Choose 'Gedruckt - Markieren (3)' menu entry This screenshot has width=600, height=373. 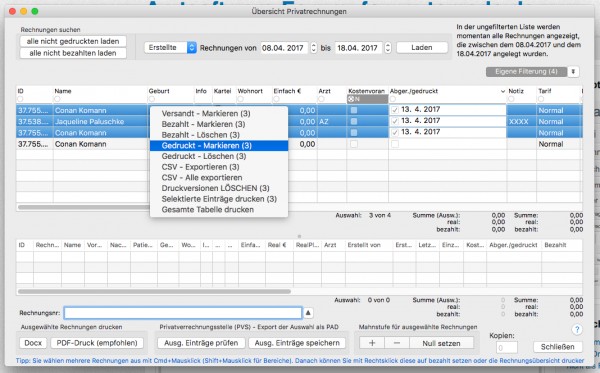coord(219,146)
